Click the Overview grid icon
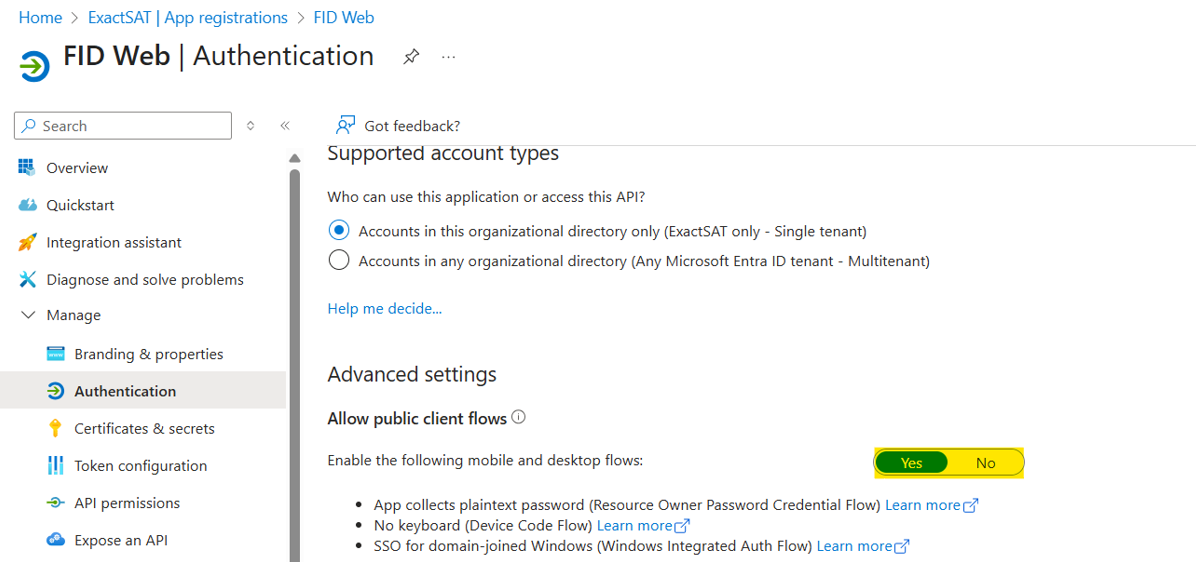1196x562 pixels. click(x=27, y=168)
